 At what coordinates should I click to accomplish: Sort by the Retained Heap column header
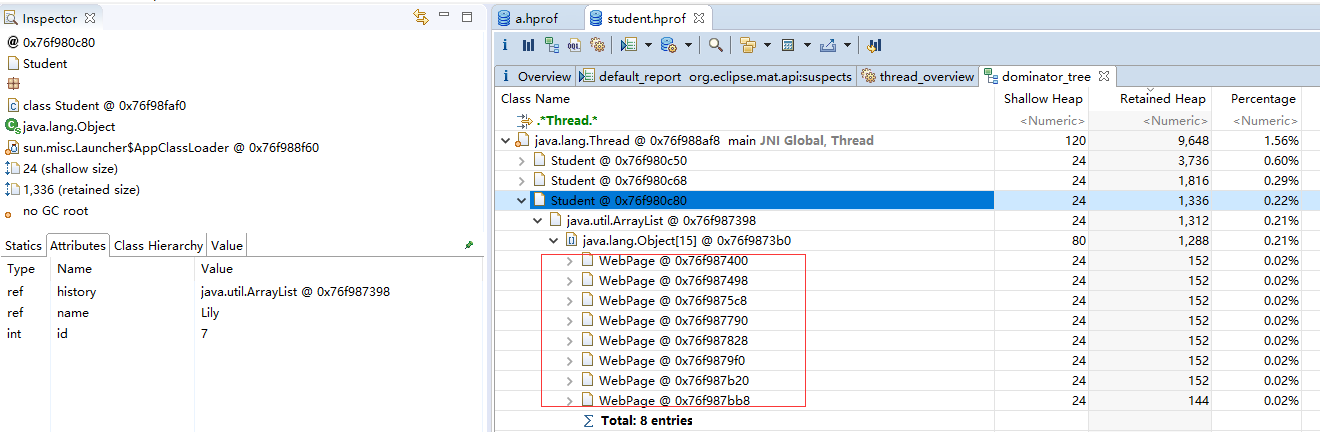[x=1148, y=99]
